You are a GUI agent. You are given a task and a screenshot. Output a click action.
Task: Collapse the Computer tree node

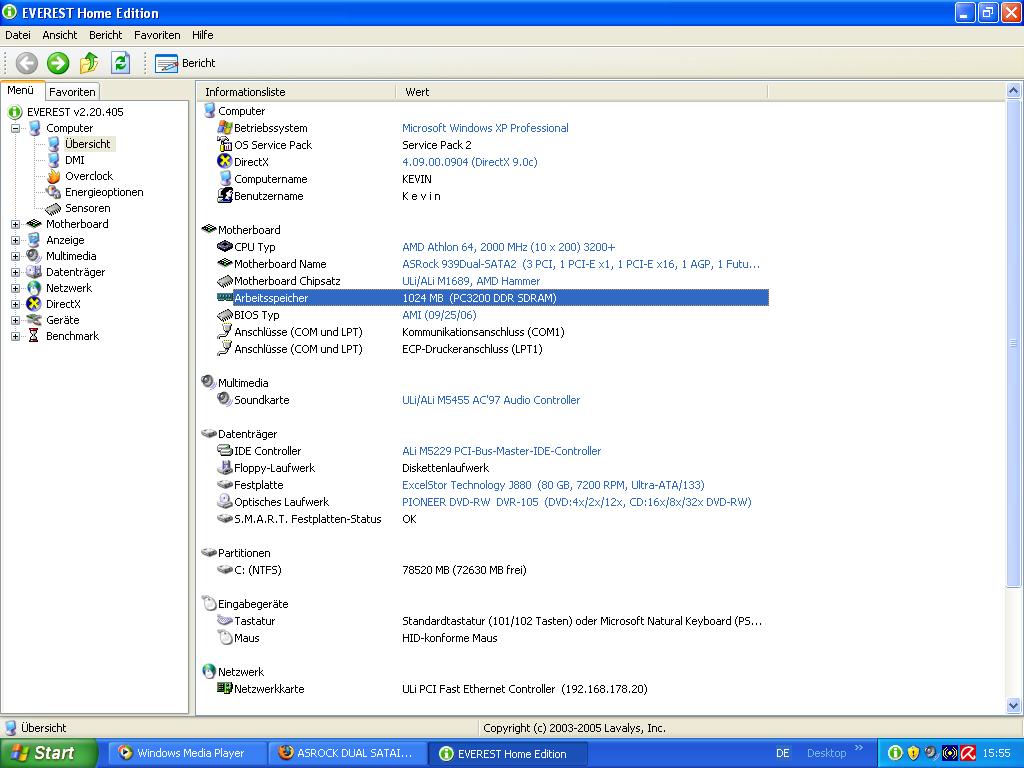click(15, 129)
